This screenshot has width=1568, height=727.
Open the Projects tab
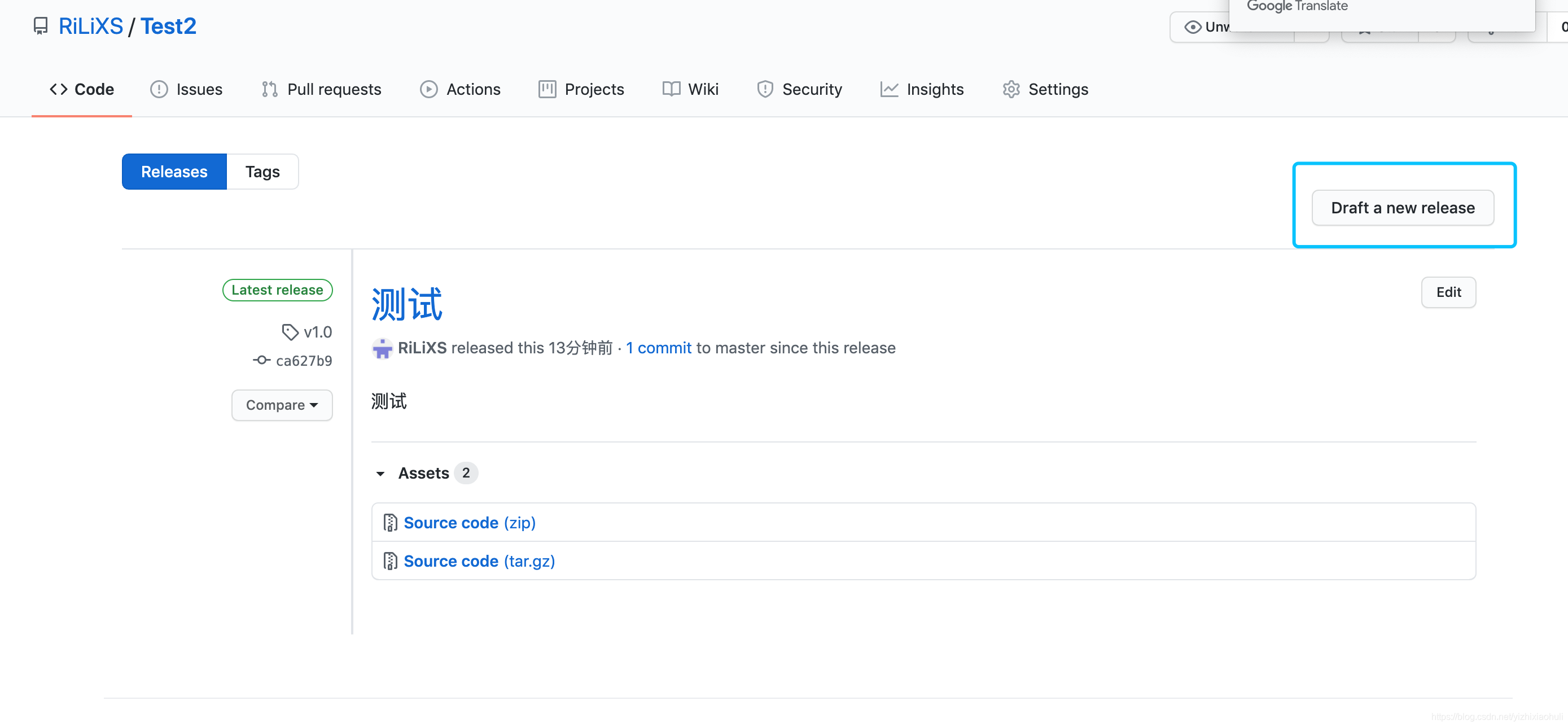(581, 90)
